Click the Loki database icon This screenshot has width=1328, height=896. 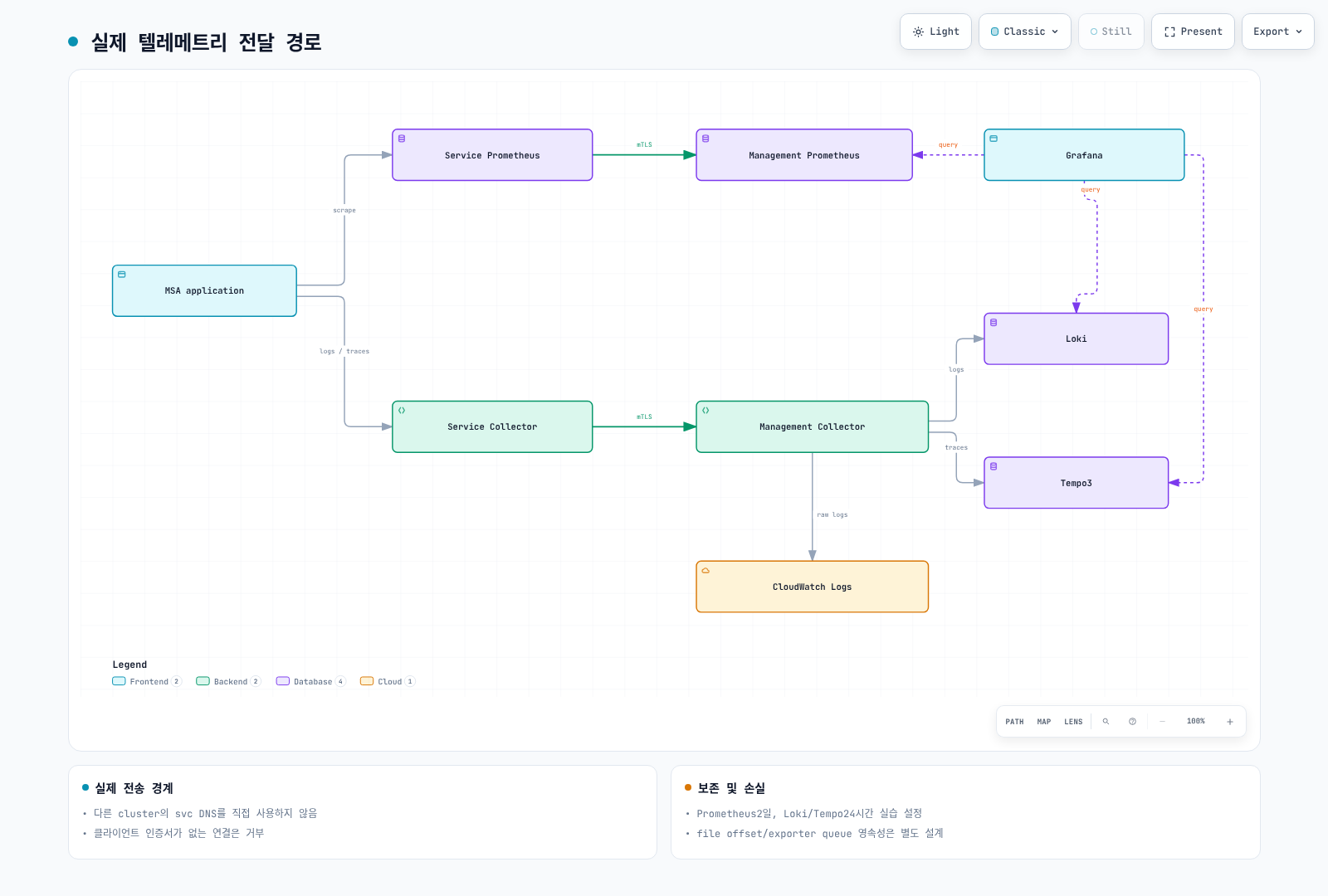pos(994,323)
